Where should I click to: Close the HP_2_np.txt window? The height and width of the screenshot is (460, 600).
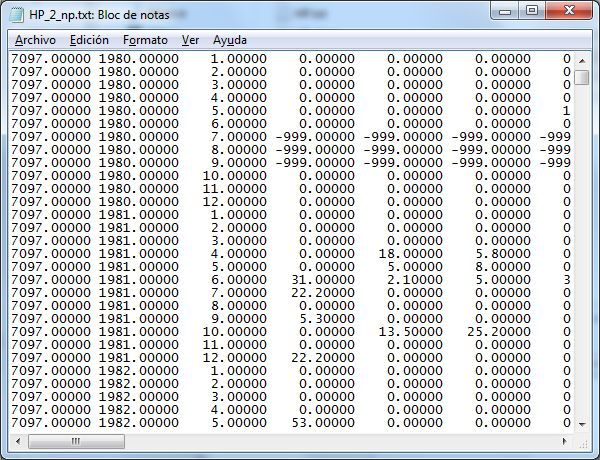pyautogui.click(x=569, y=11)
